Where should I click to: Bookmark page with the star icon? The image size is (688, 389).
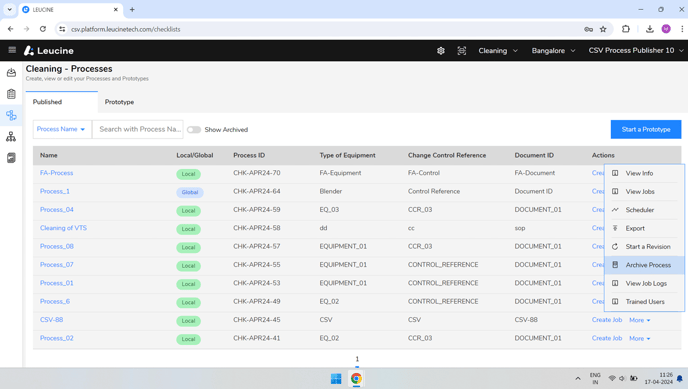603,29
